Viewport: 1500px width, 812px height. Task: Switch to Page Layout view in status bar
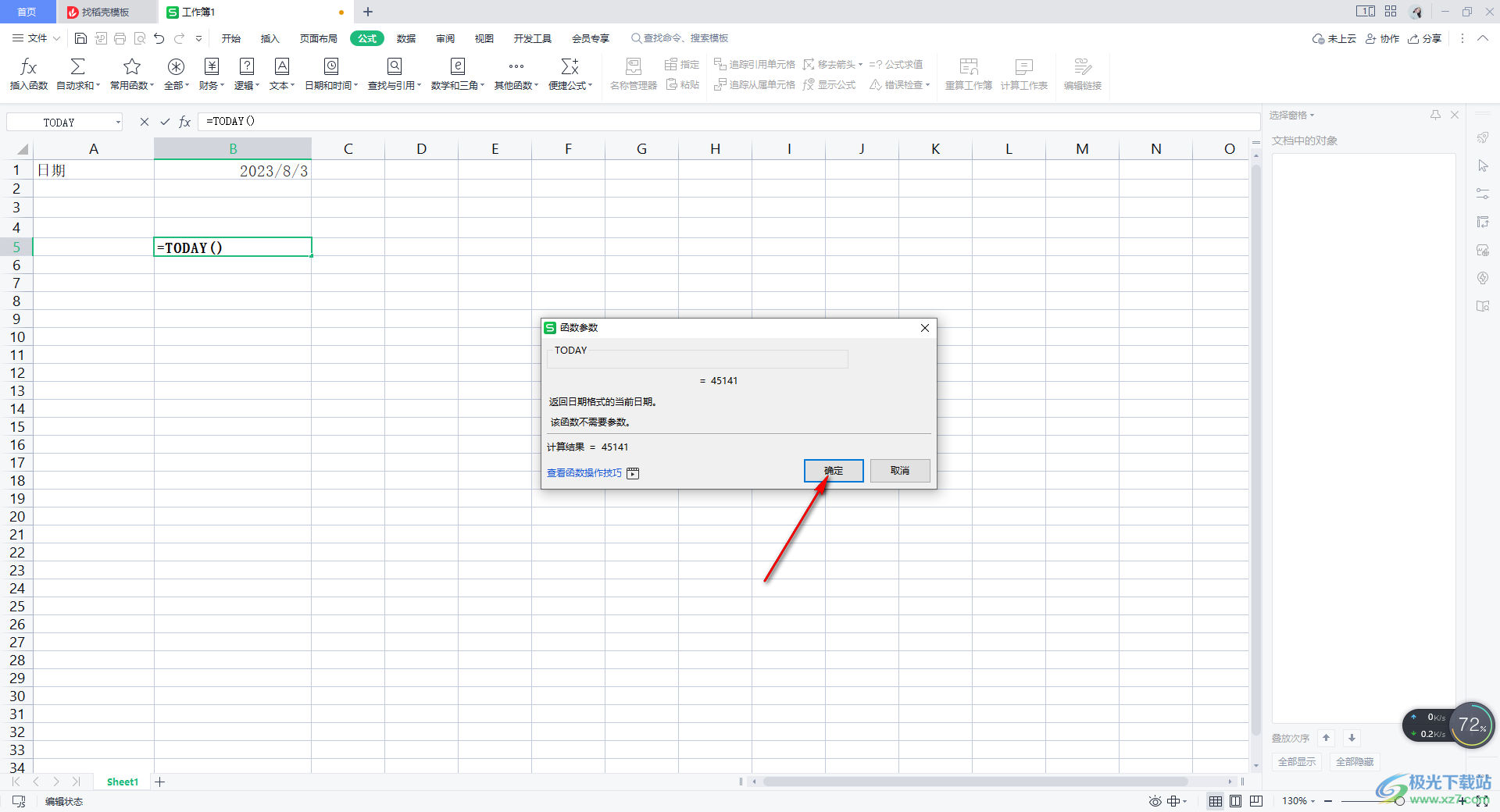tap(1235, 801)
